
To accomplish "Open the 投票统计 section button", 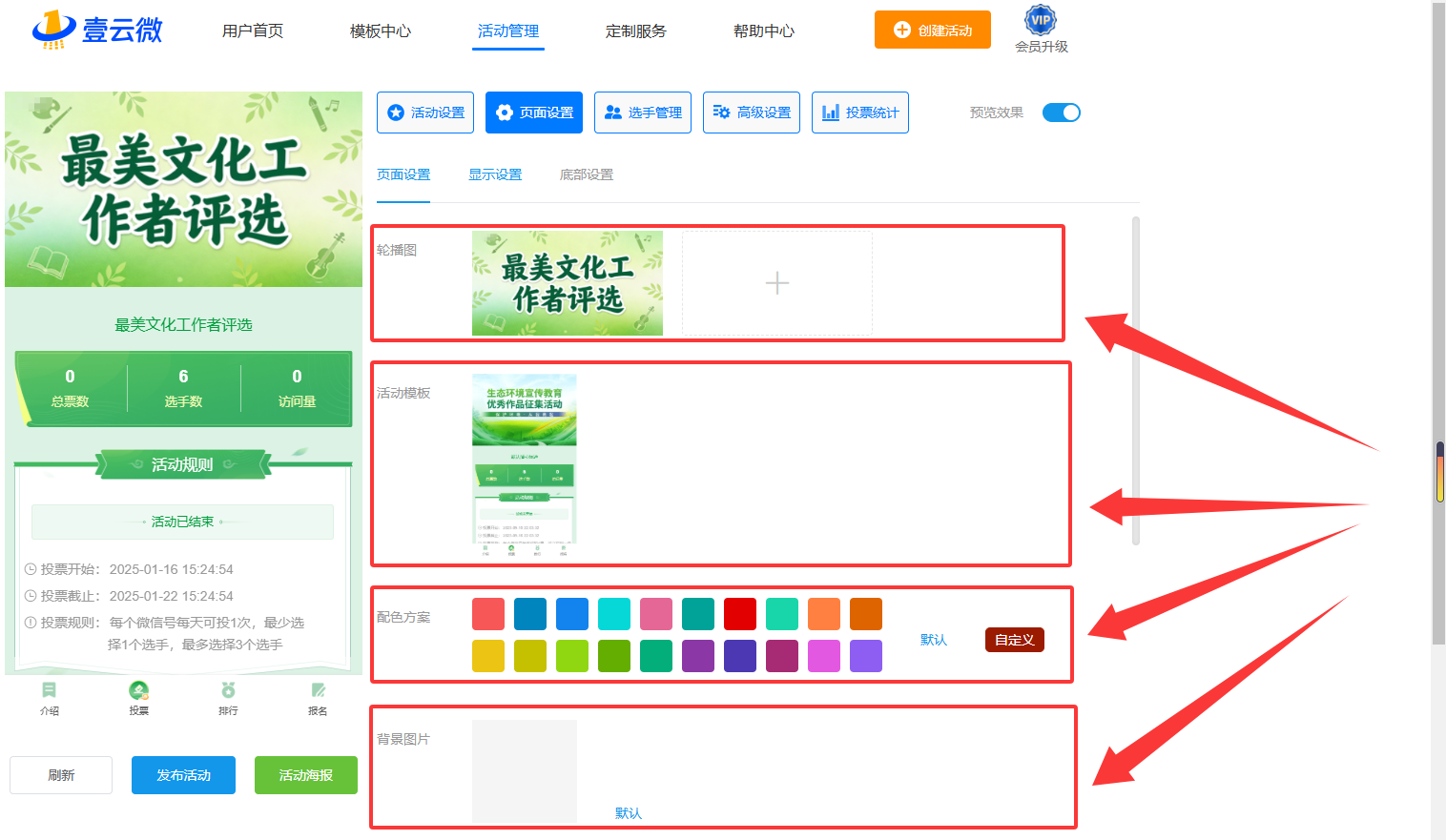I will [x=860, y=113].
